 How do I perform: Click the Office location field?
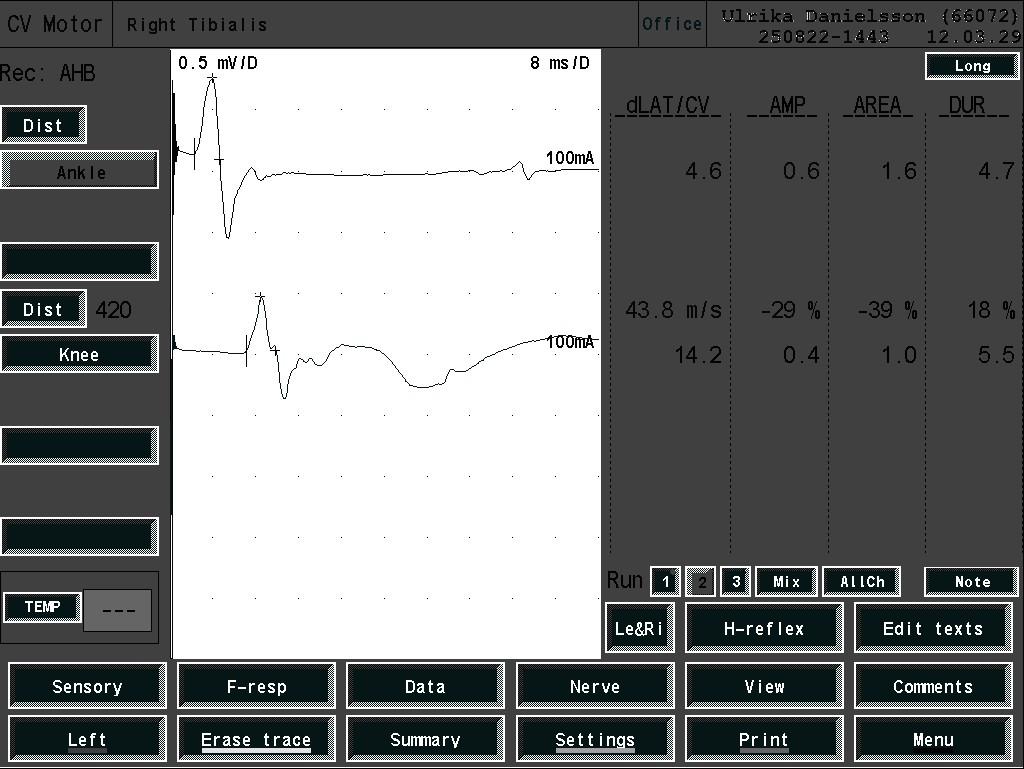point(672,24)
